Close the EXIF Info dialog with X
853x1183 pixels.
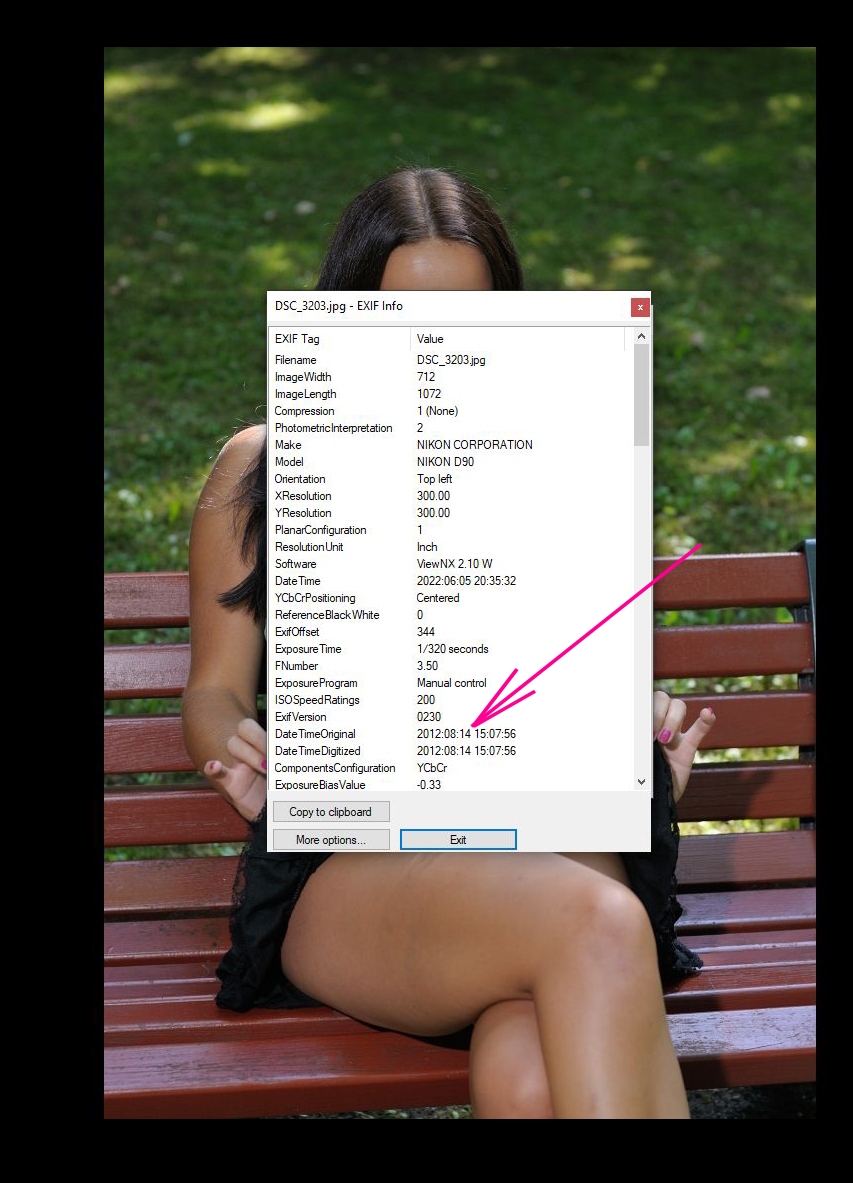640,307
